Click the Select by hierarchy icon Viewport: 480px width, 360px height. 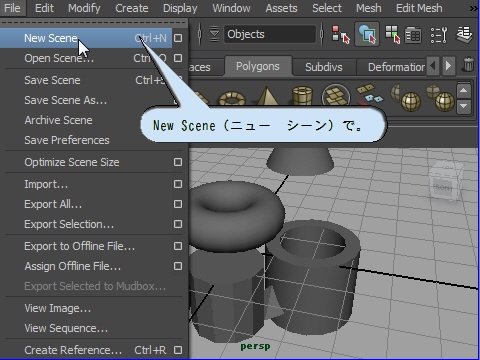click(341, 34)
